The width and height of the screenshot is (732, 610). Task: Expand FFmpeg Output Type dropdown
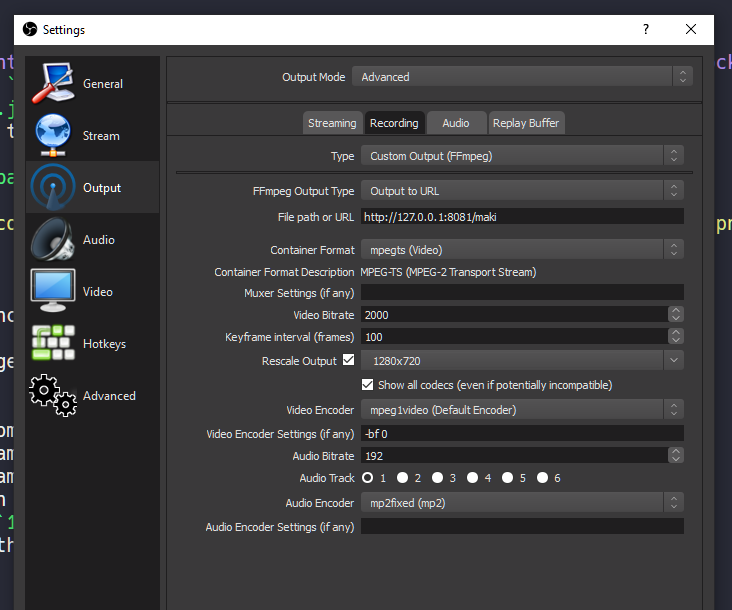(x=522, y=191)
